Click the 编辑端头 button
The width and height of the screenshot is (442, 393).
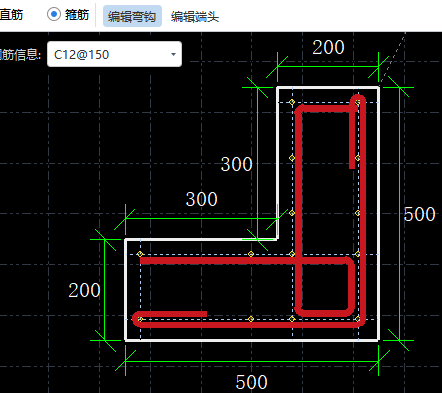pyautogui.click(x=195, y=16)
